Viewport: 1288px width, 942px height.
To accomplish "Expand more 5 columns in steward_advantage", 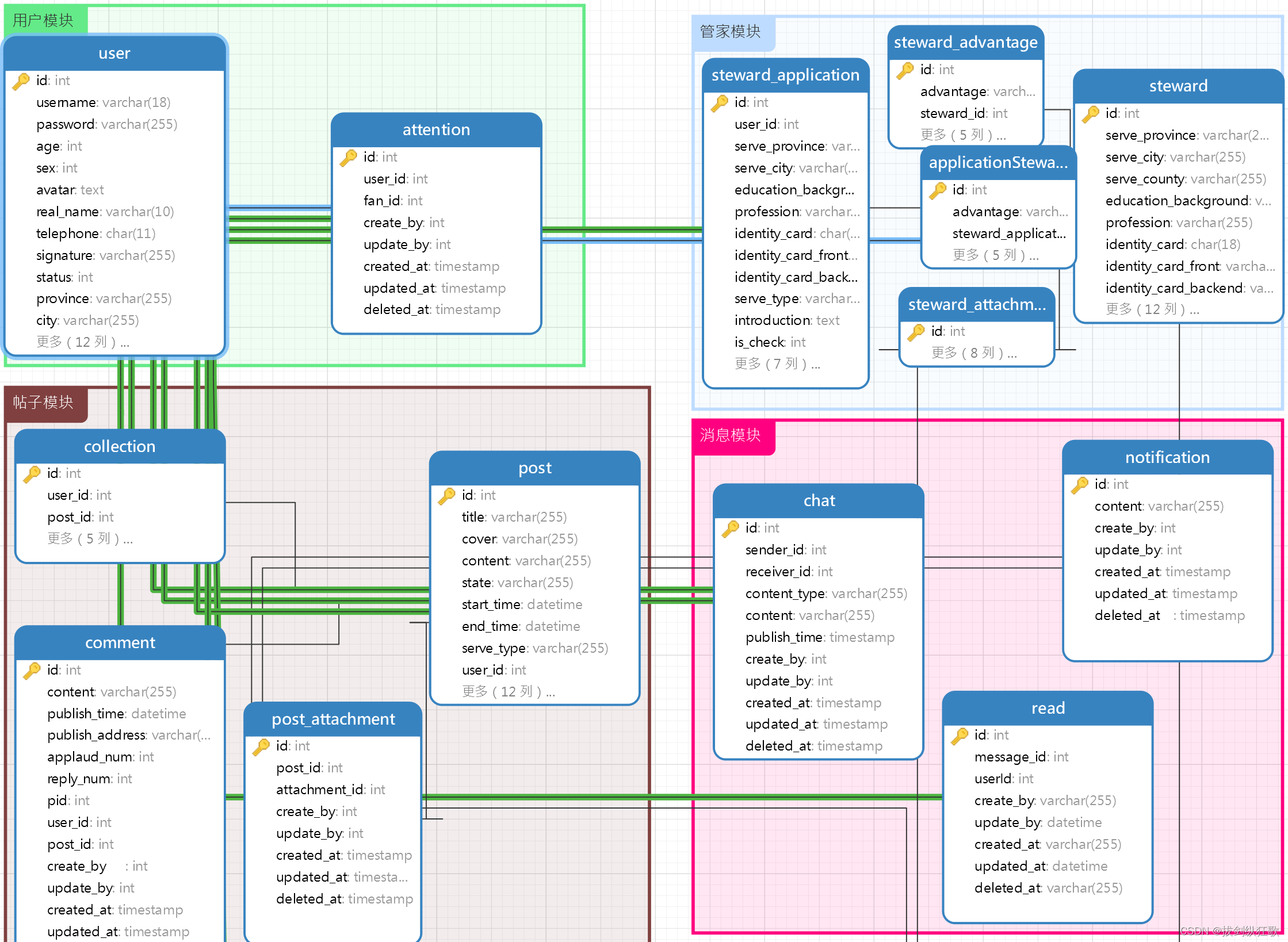I will point(963,135).
